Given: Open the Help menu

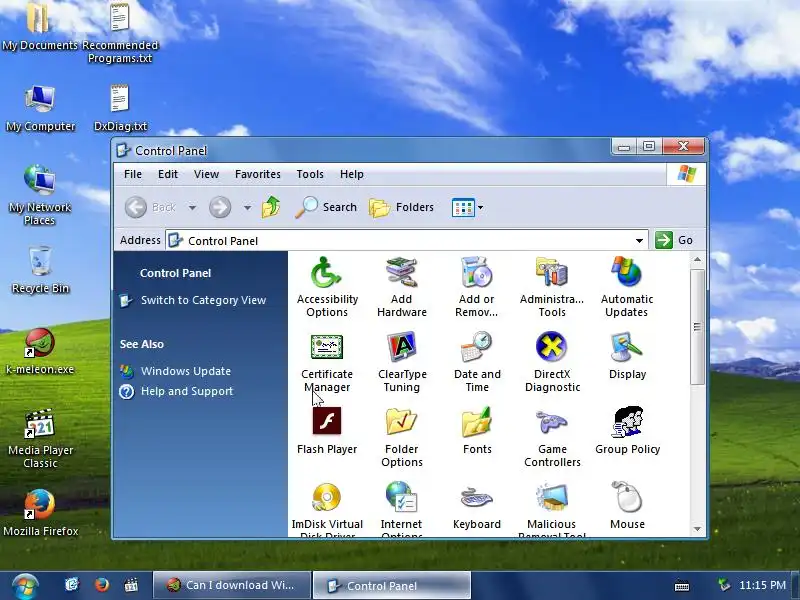Looking at the screenshot, I should (352, 174).
